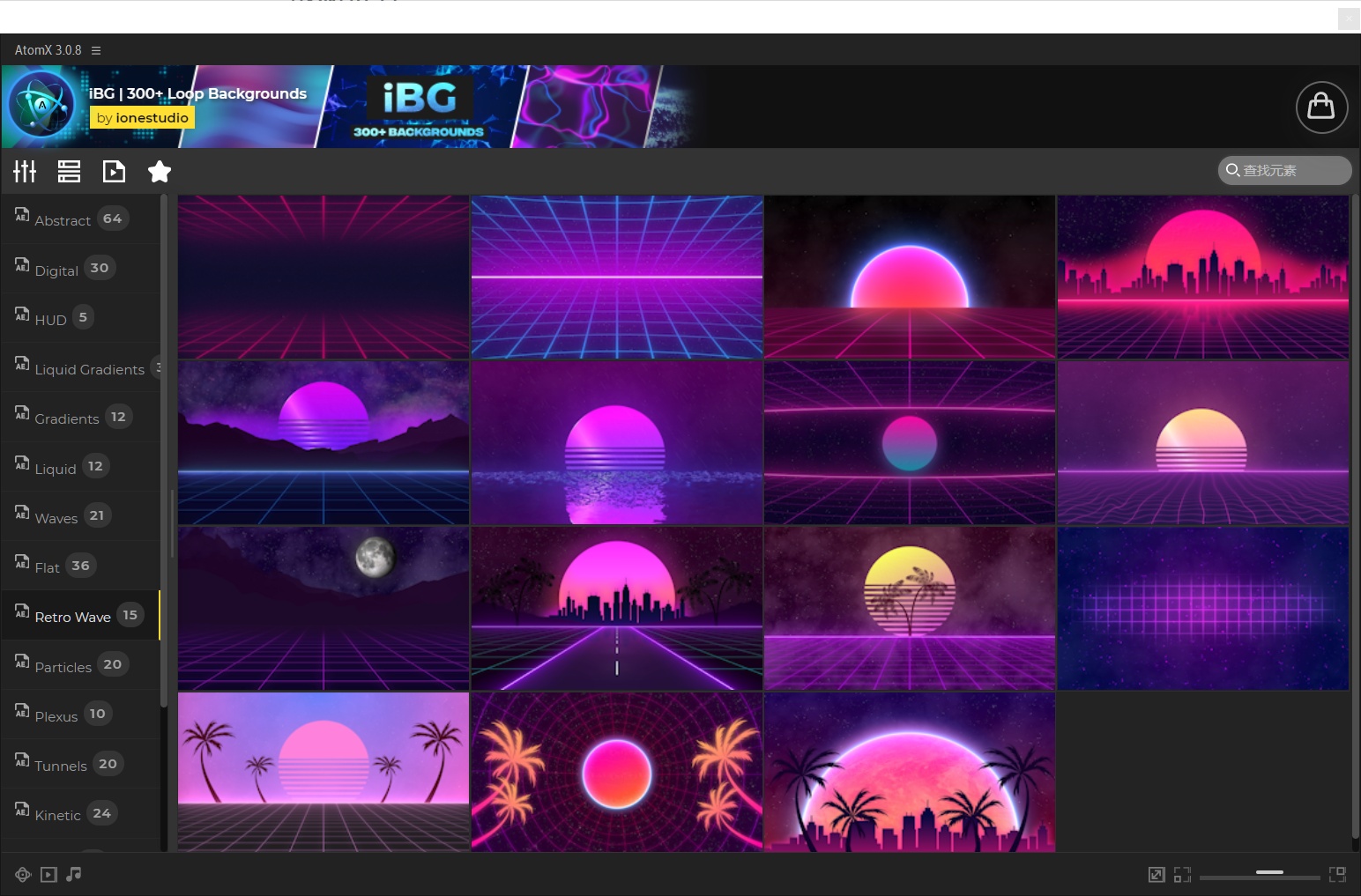Click the search field for elements
Image resolution: width=1361 pixels, height=896 pixels.
1284,170
